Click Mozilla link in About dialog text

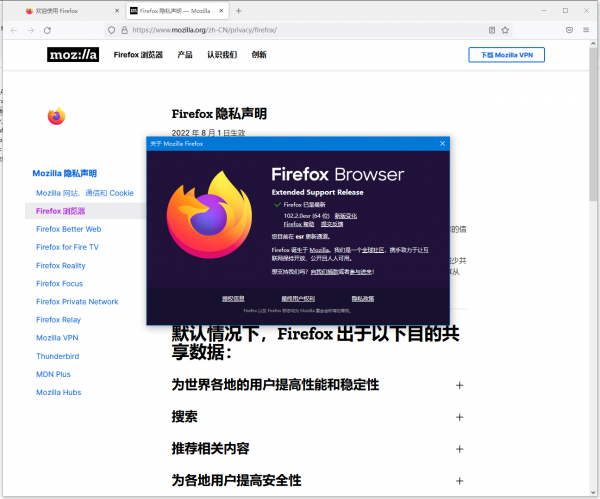tap(319, 250)
